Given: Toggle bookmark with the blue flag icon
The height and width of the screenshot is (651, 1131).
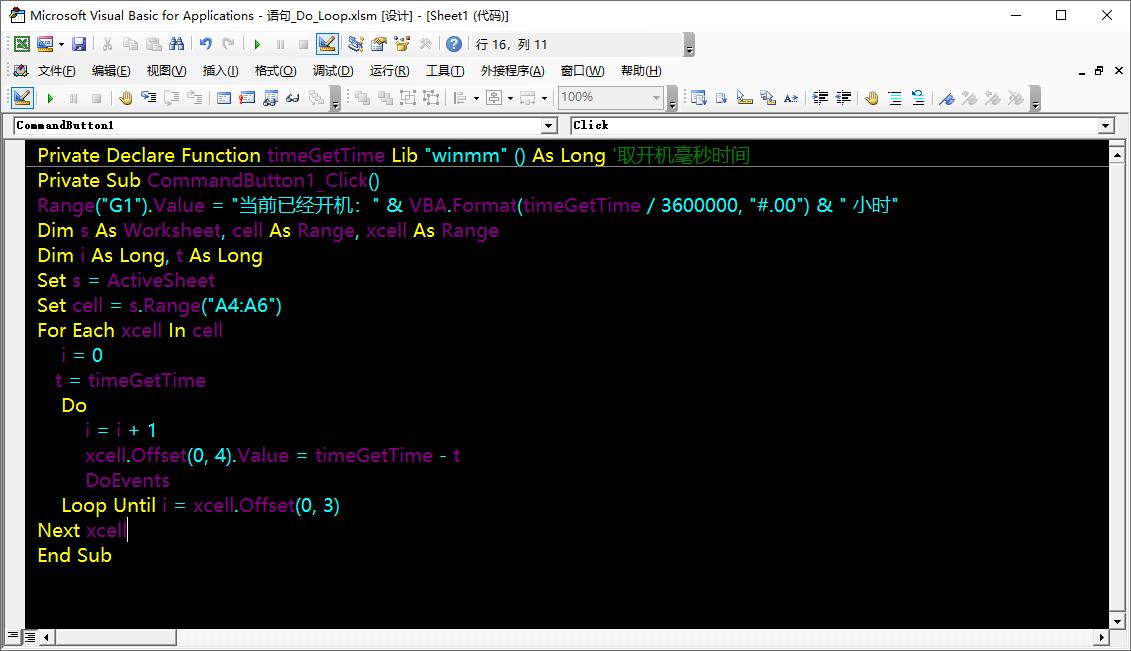Looking at the screenshot, I should (946, 98).
